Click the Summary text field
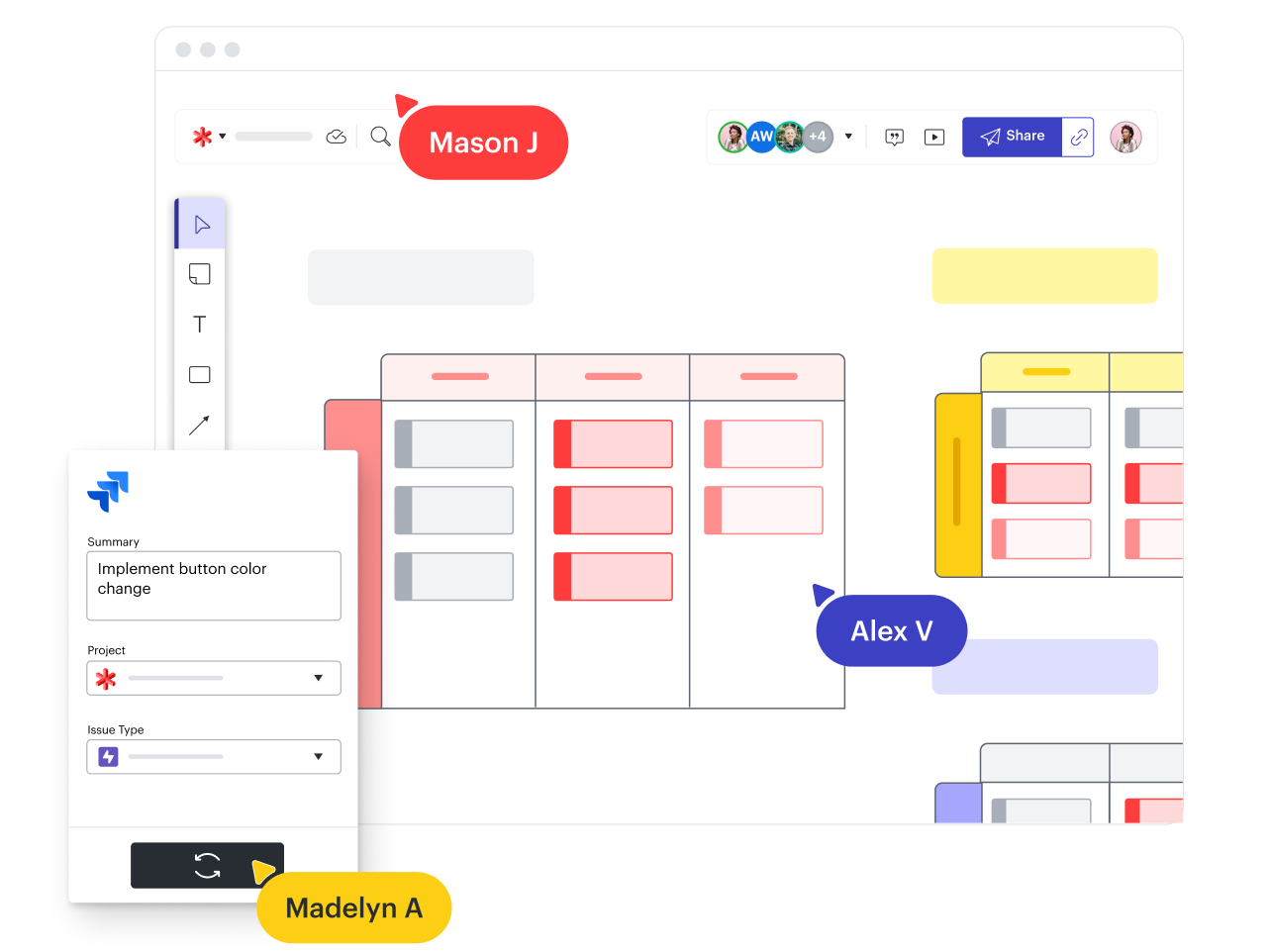 point(214,586)
